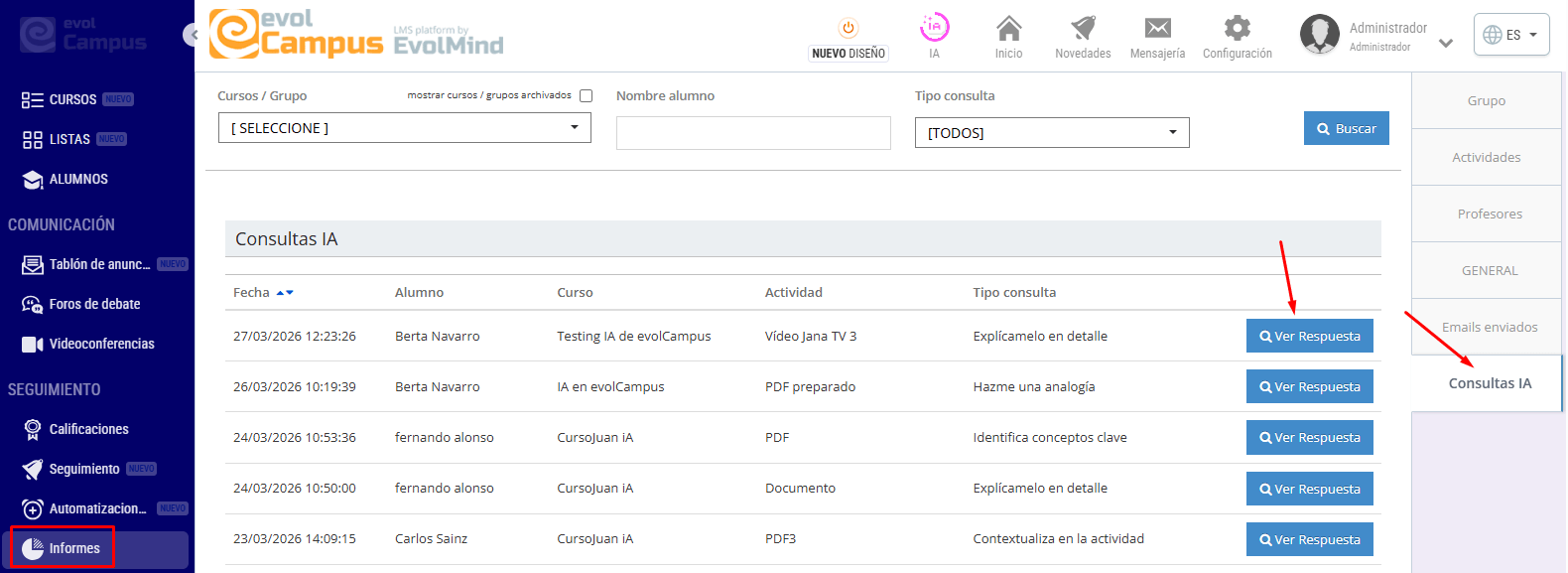Open the Cursos / Grupo SELECCIONE dropdown

point(405,128)
